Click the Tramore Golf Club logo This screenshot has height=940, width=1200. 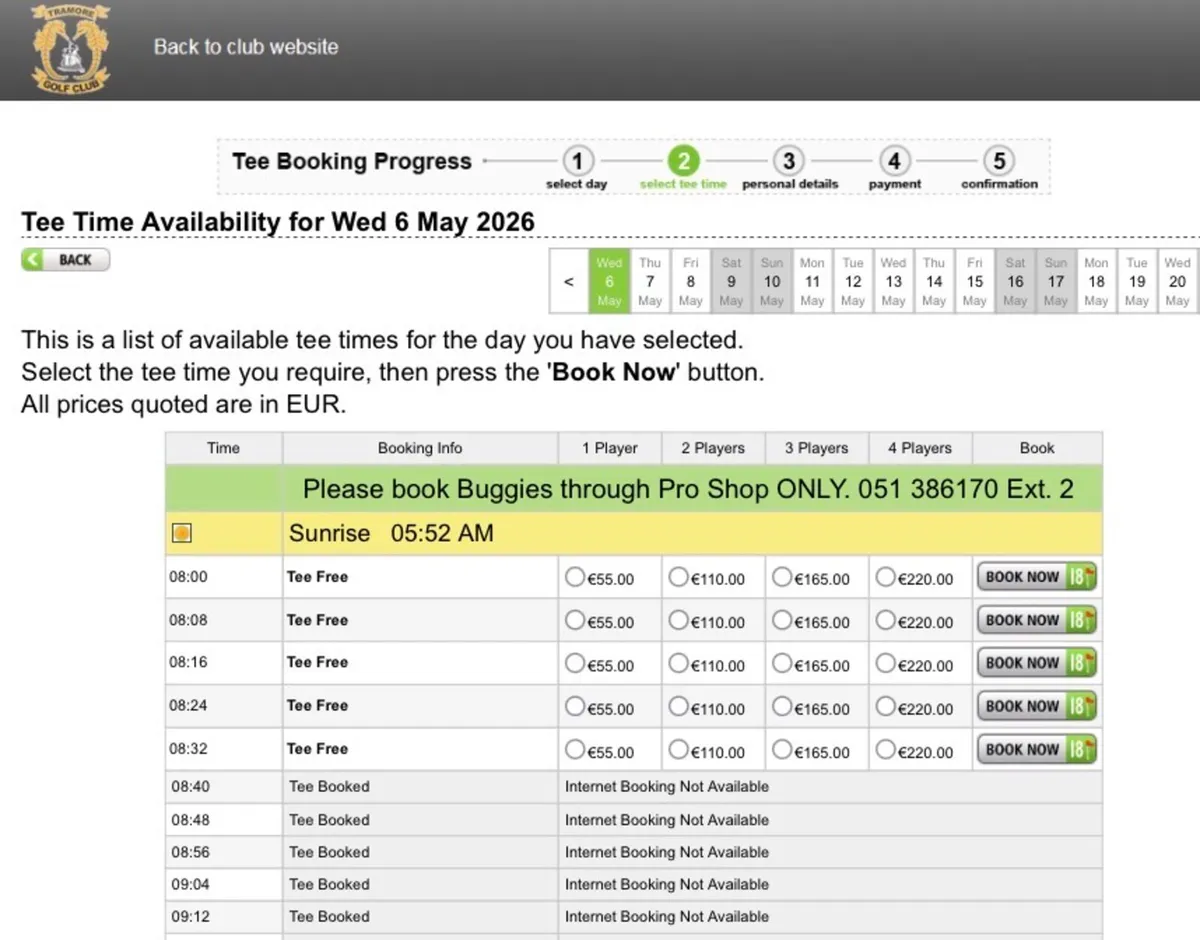point(69,47)
